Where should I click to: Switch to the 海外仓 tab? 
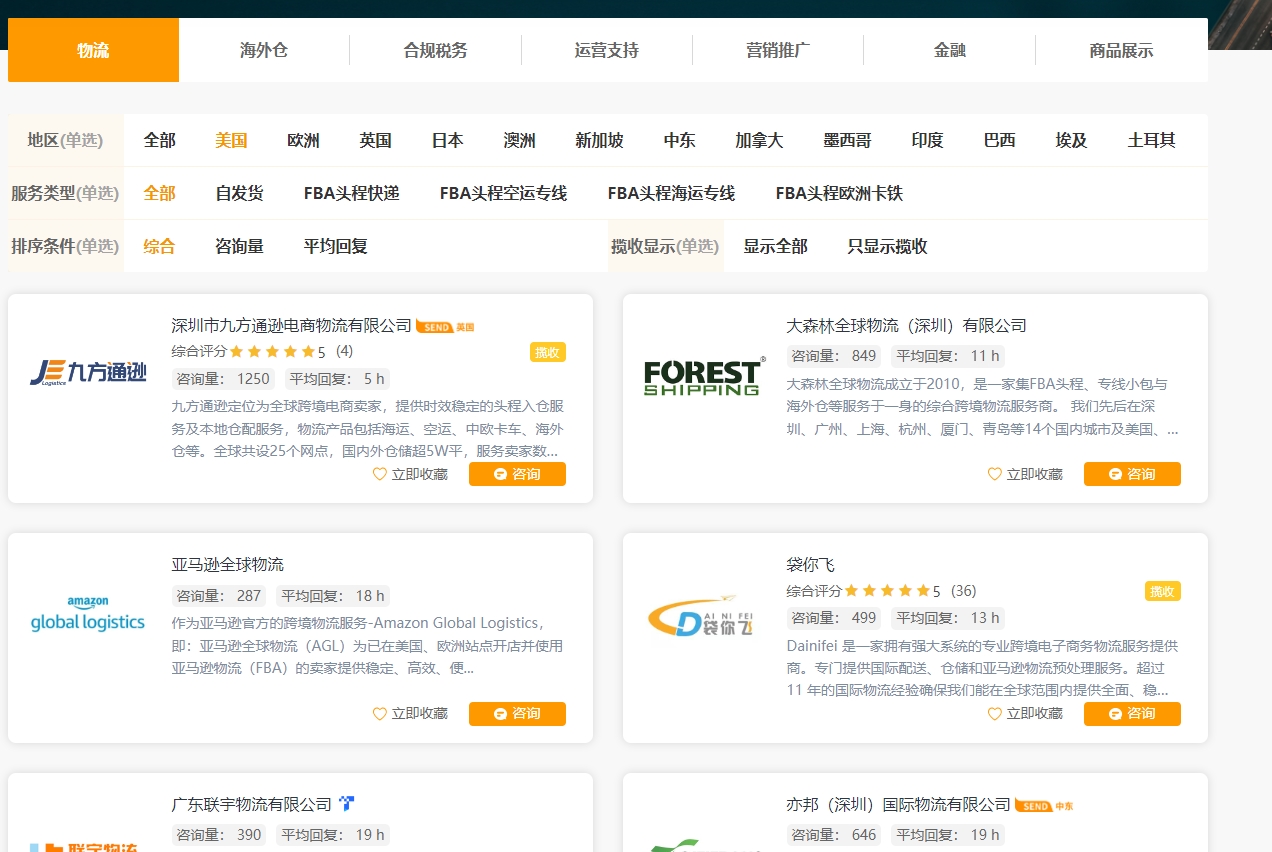point(264,50)
